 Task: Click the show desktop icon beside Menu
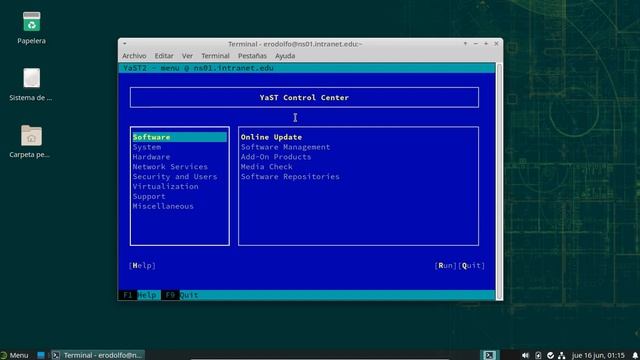41,355
